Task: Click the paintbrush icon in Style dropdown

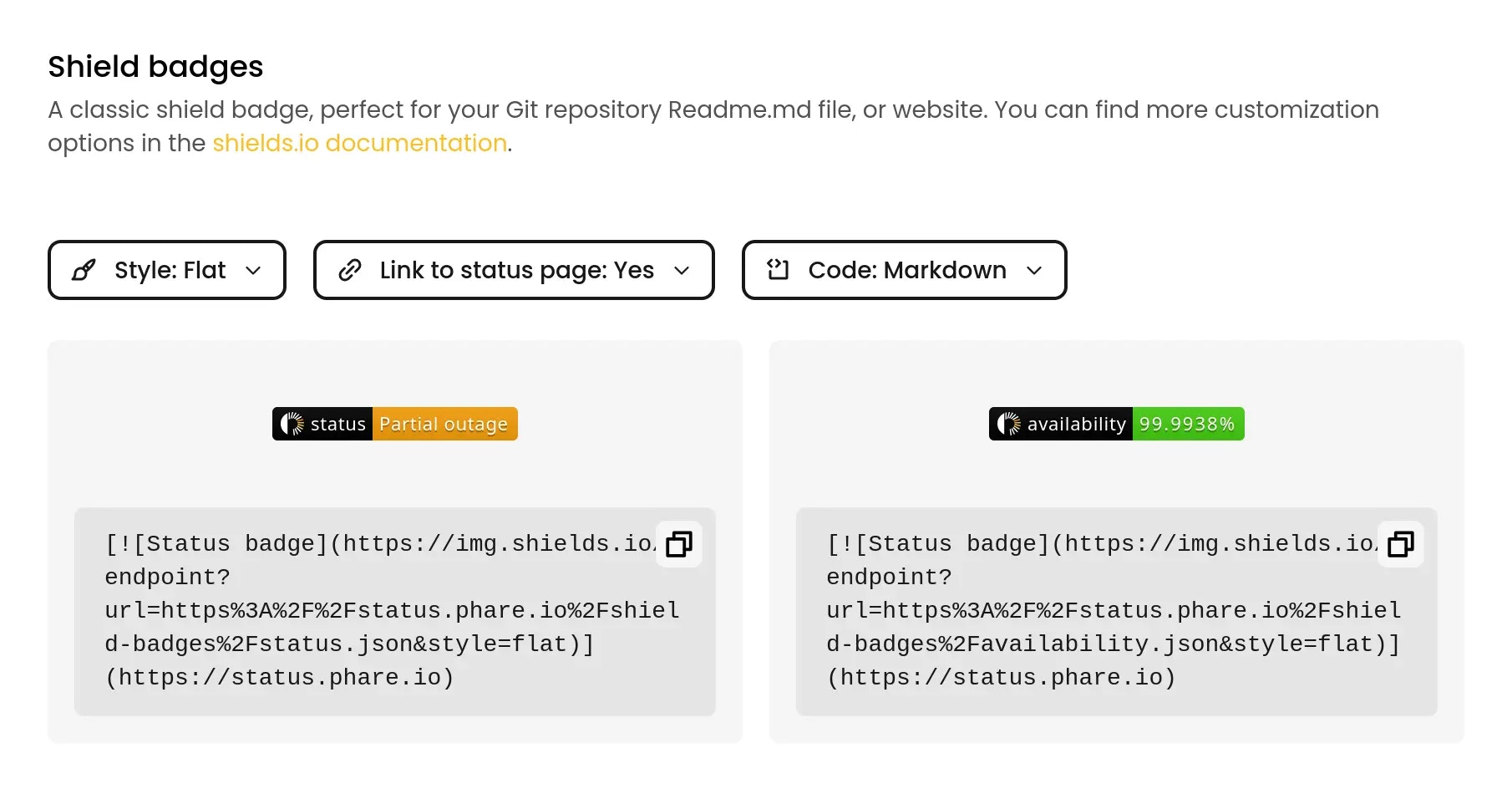Action: click(84, 270)
